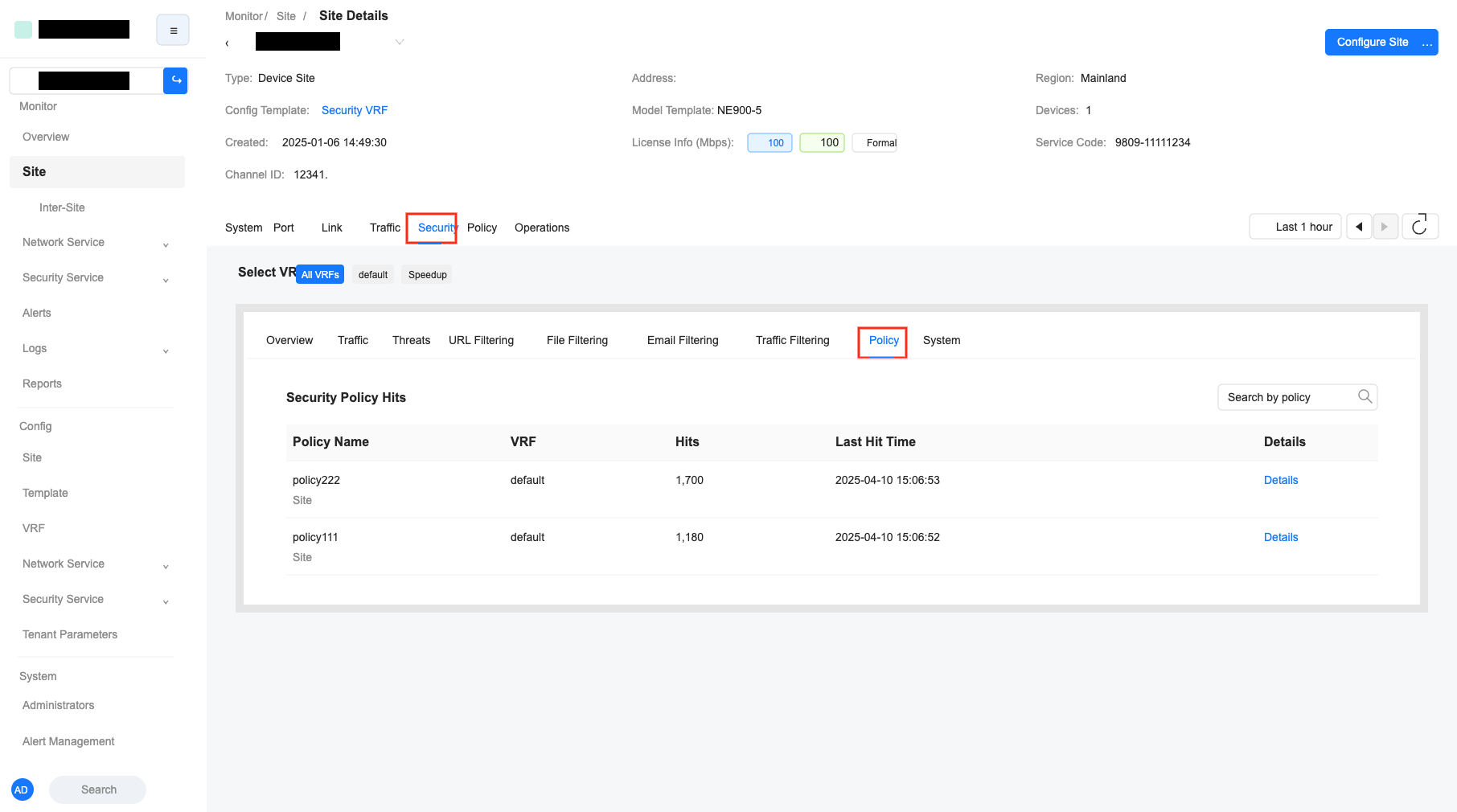1457x812 pixels.
Task: Click the search magnifier icon in policy search
Action: click(x=1365, y=396)
